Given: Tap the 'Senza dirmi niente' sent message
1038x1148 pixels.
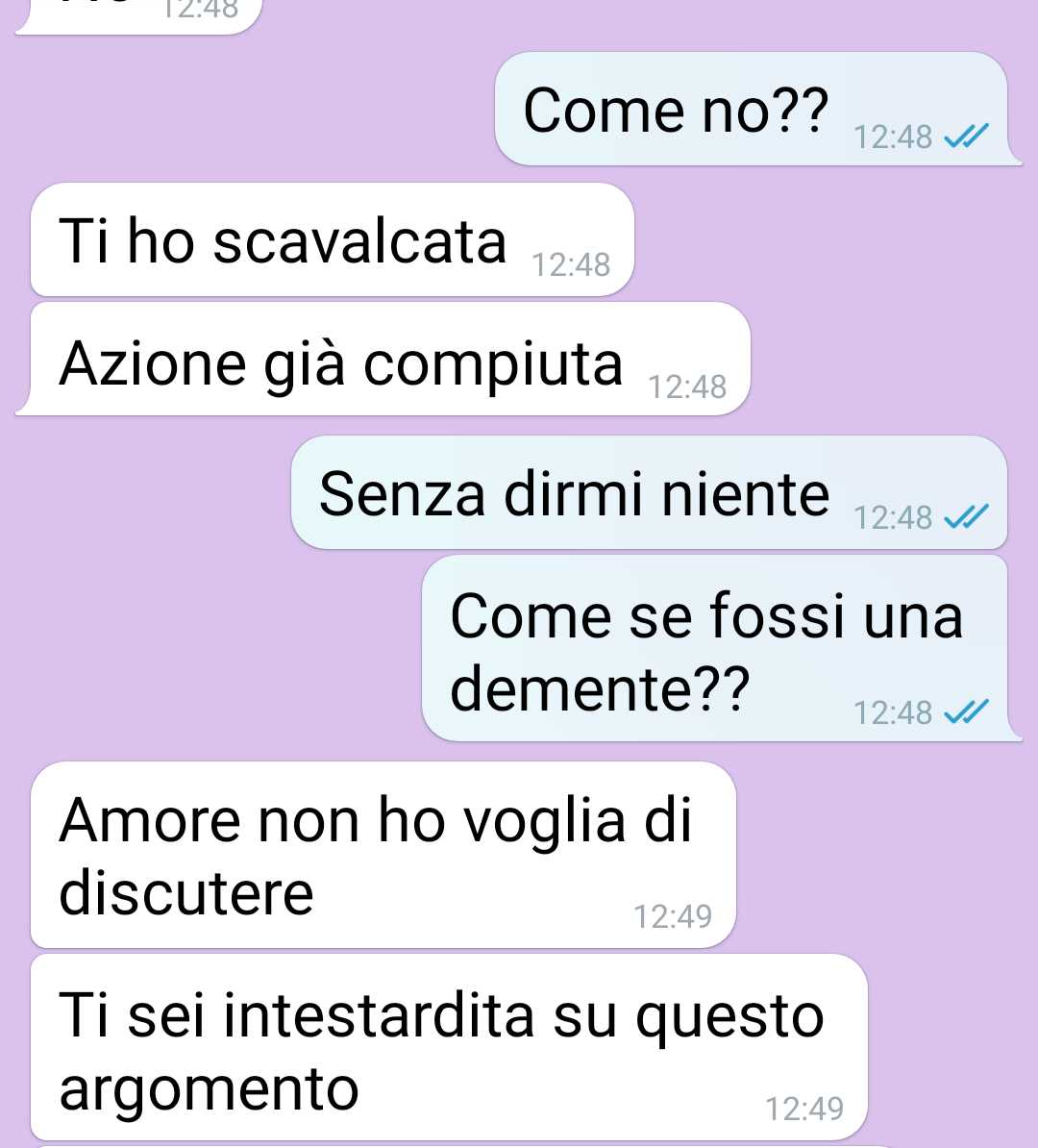Looking at the screenshot, I should pos(650,492).
